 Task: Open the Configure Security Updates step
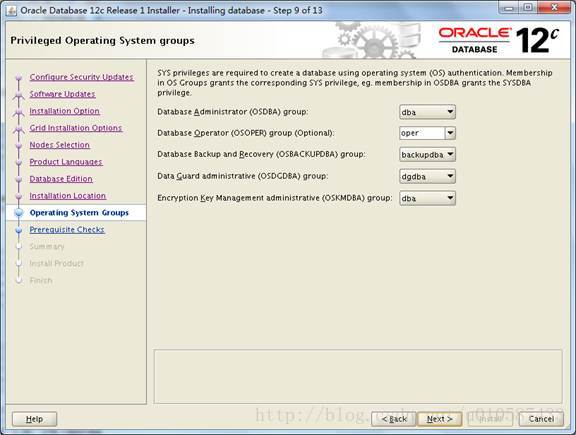(x=82, y=77)
